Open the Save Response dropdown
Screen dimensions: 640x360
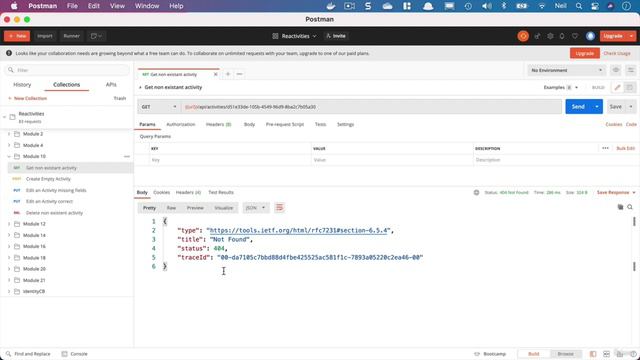pyautogui.click(x=616, y=192)
